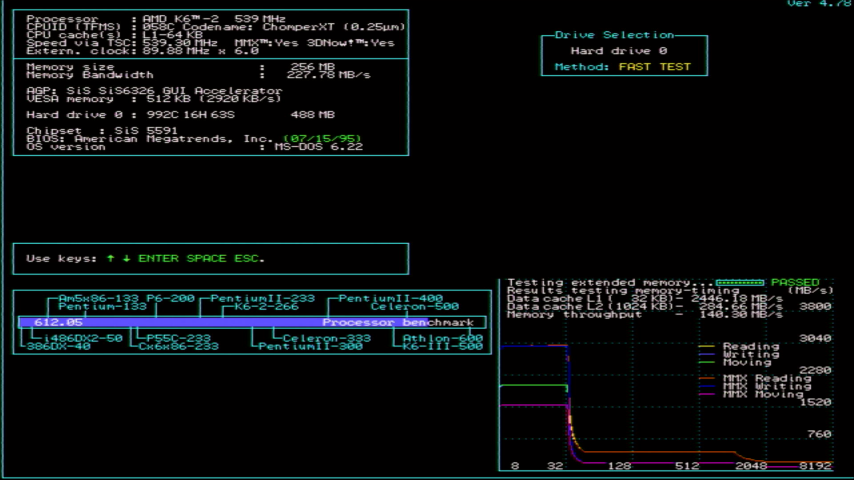Screen dimensions: 854x480
Task: Click the extended memory test progress bar
Action: click(x=741, y=283)
